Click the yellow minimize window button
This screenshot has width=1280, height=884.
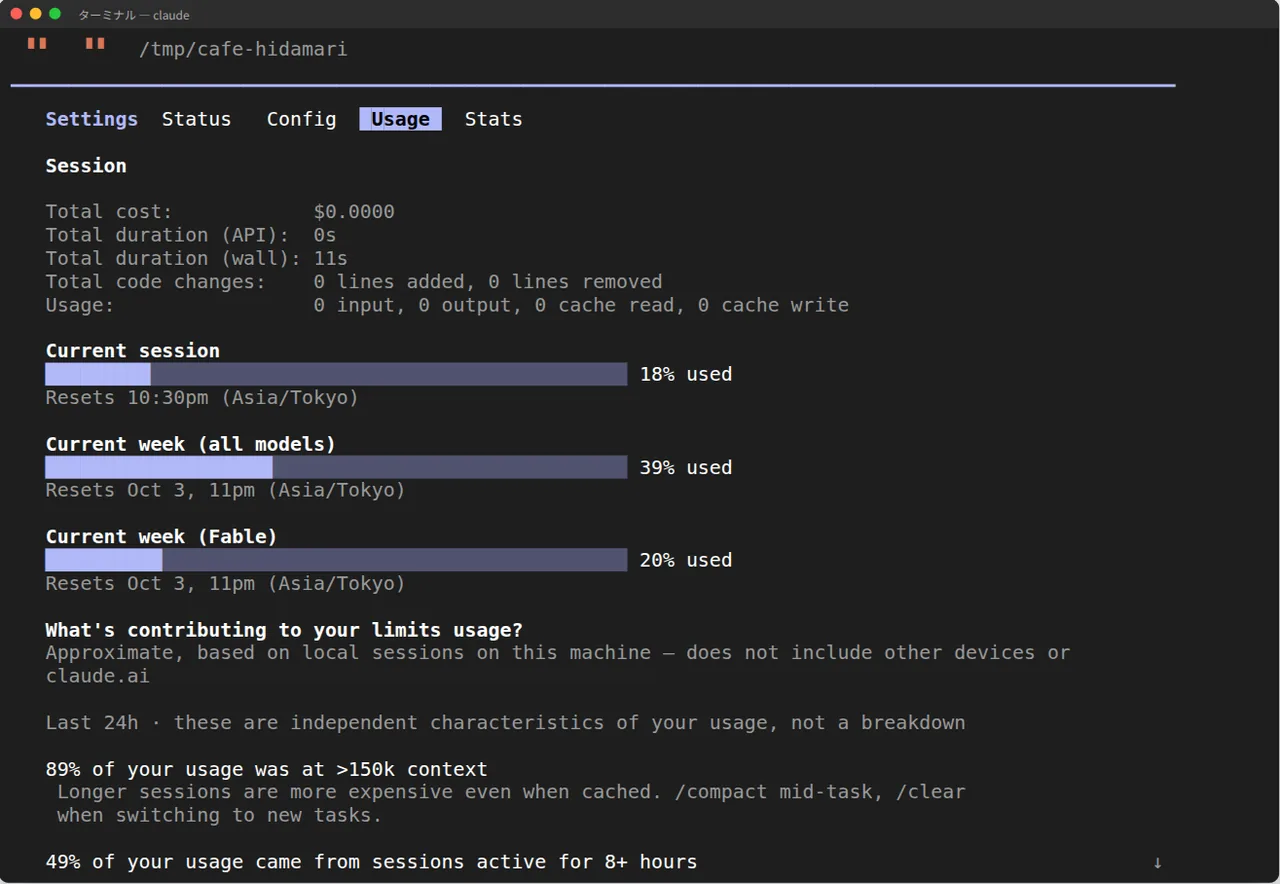coord(35,14)
